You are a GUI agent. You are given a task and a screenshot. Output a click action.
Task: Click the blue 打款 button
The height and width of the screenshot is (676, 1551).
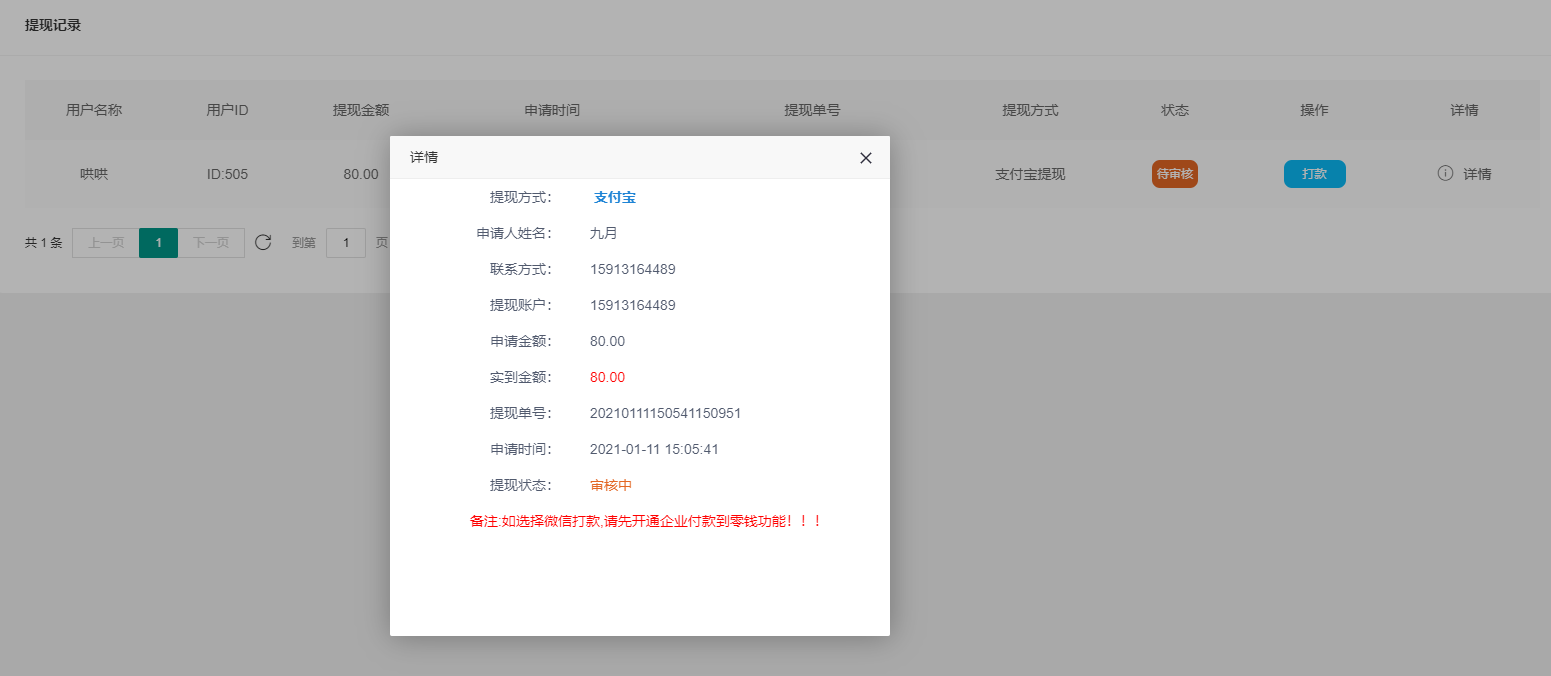pos(1314,174)
